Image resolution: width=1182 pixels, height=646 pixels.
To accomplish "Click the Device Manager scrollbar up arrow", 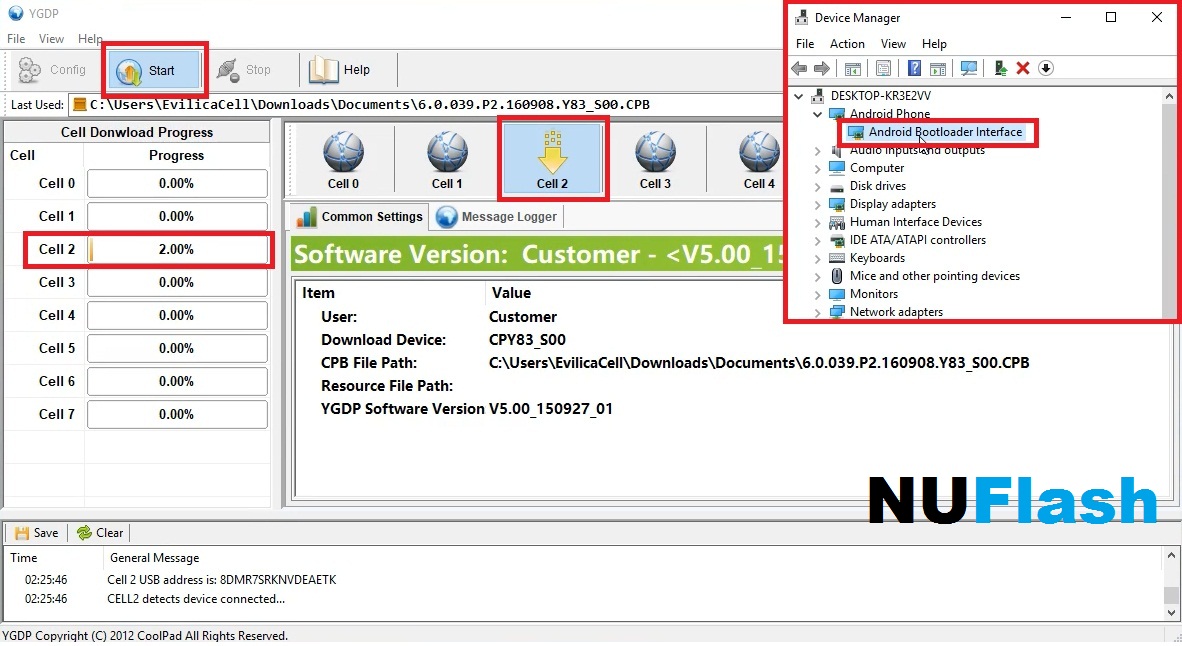I will [x=1169, y=96].
